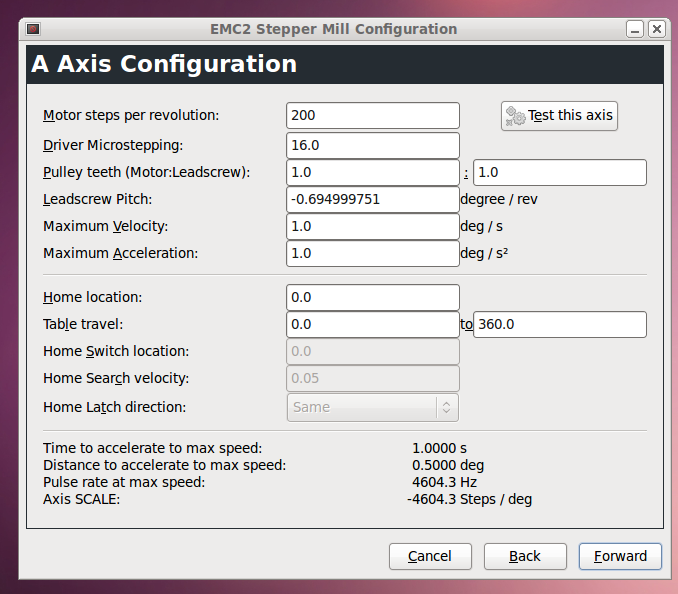This screenshot has height=594, width=678.
Task: Select the motor pulley teeth field
Action: [x=372, y=172]
